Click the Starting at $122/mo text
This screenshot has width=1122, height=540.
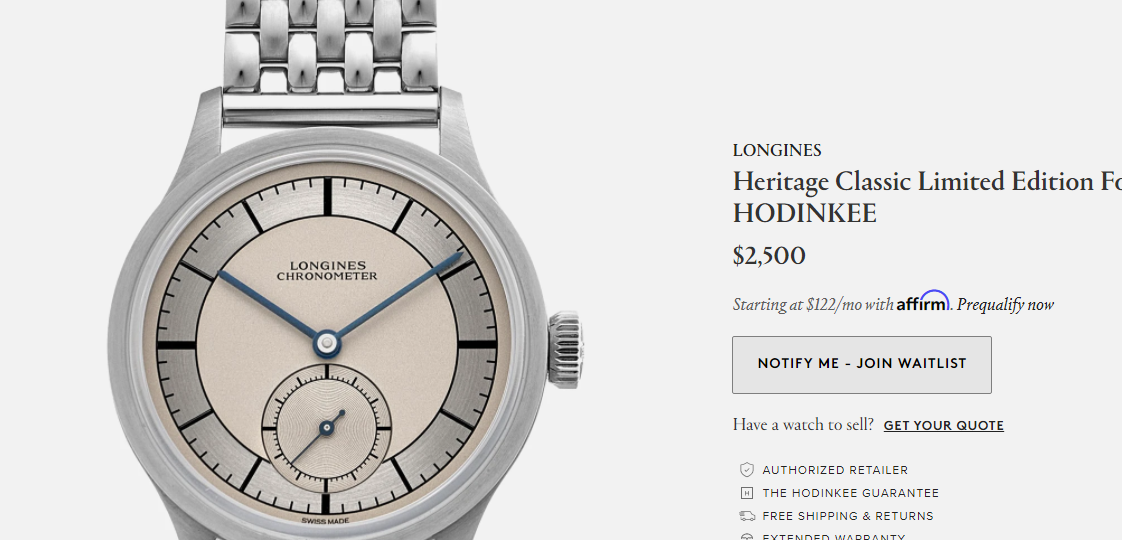coord(812,304)
